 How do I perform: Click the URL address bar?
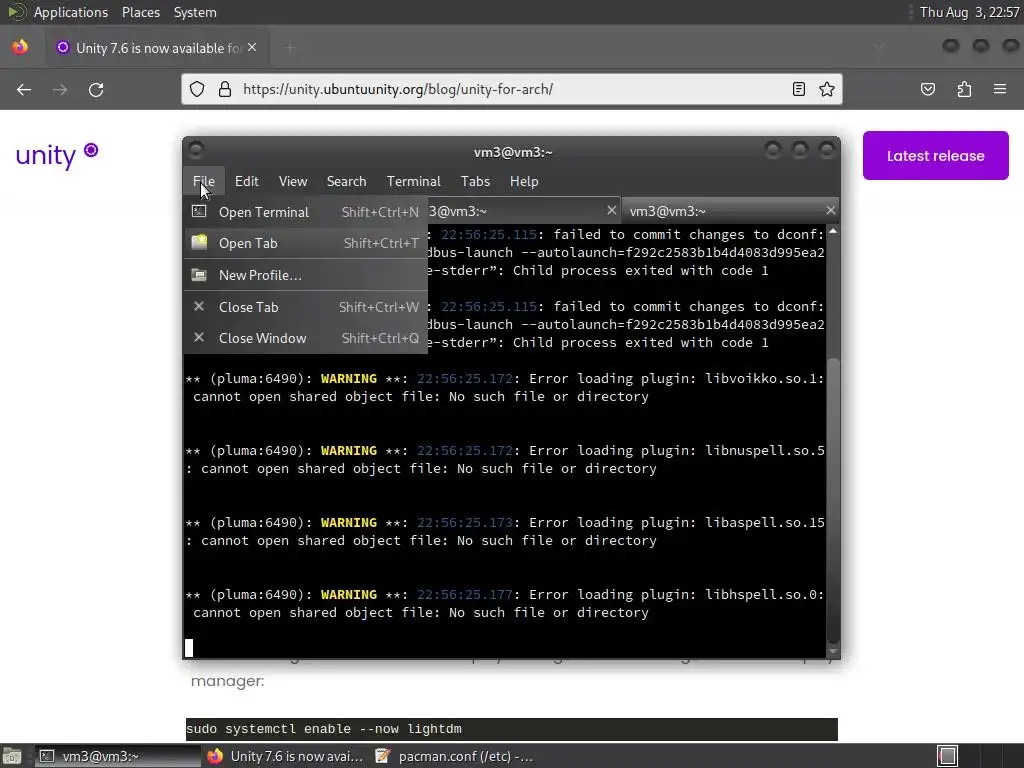(511, 89)
